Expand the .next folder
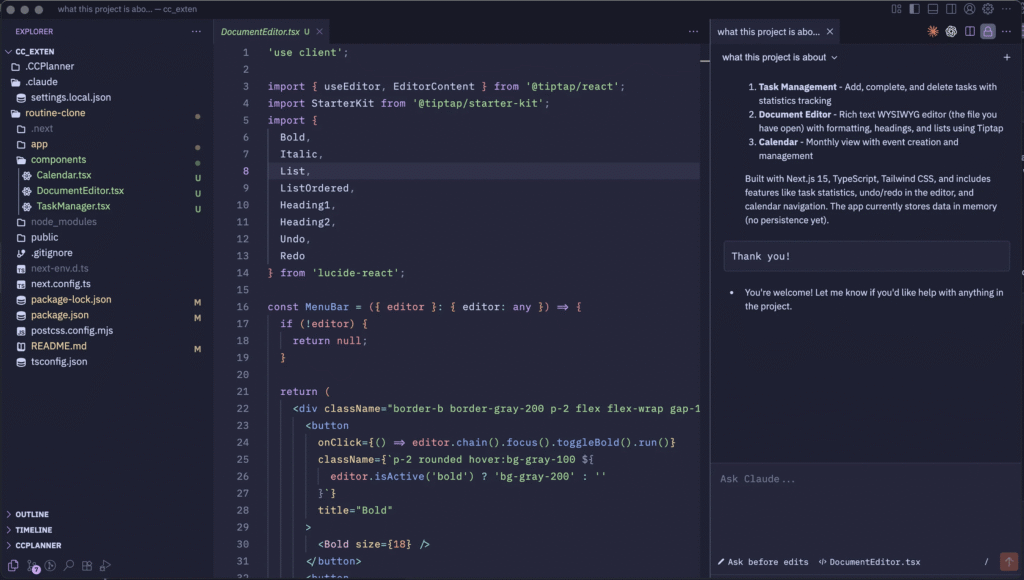1024x580 pixels. coord(42,129)
